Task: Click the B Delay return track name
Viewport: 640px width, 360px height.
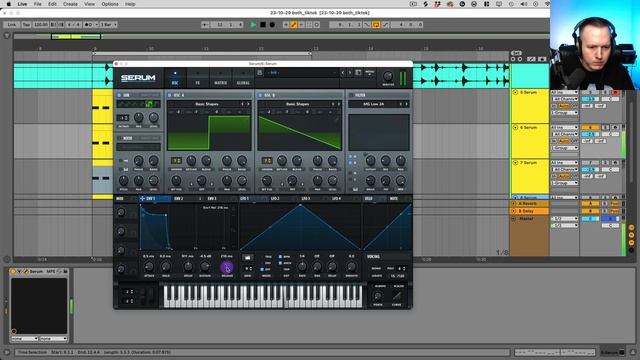Action: pos(526,211)
